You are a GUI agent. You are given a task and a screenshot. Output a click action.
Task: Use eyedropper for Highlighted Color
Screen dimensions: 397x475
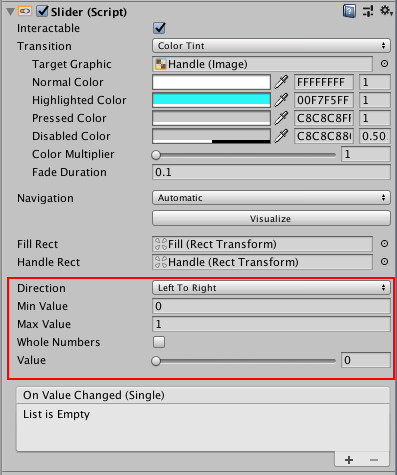pos(282,100)
